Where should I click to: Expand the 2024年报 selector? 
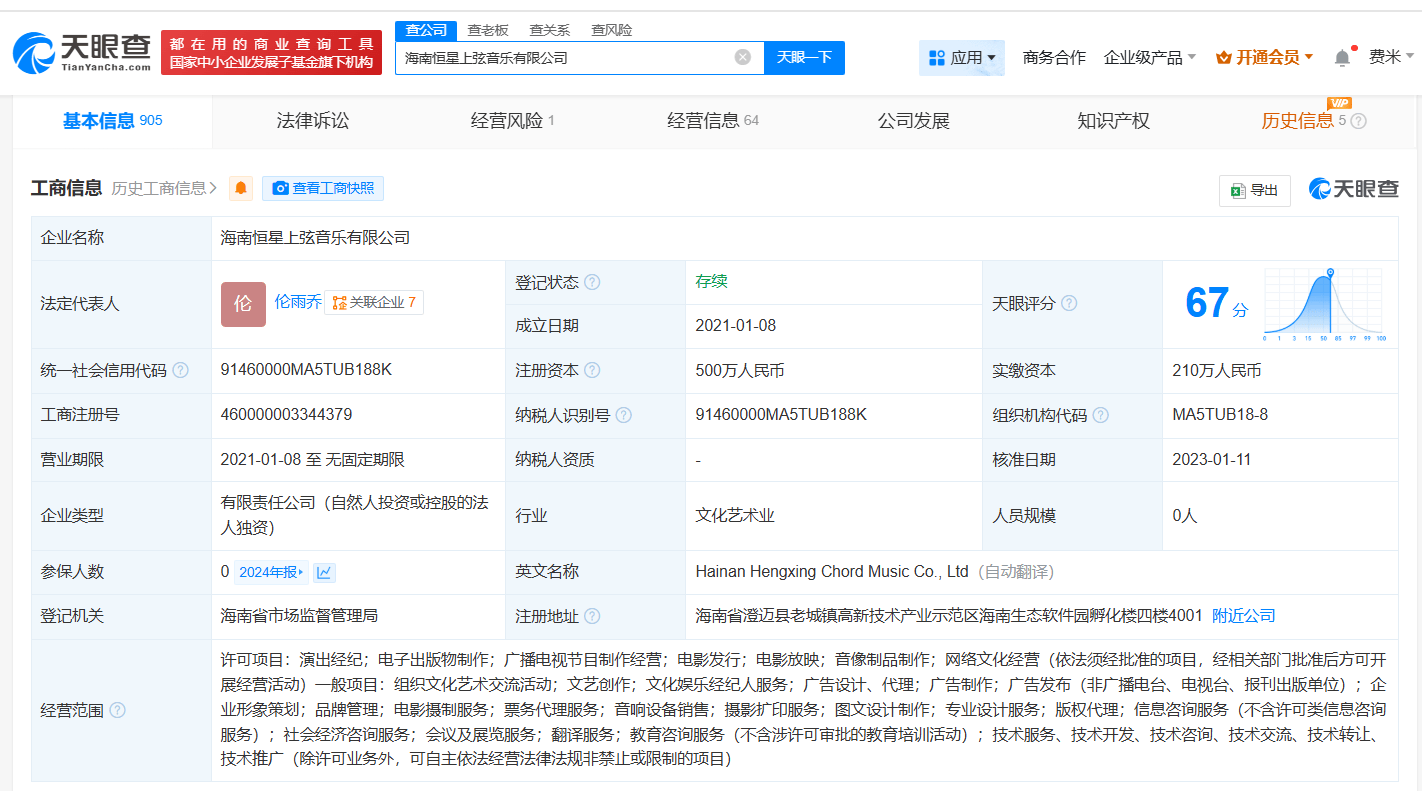tap(271, 572)
